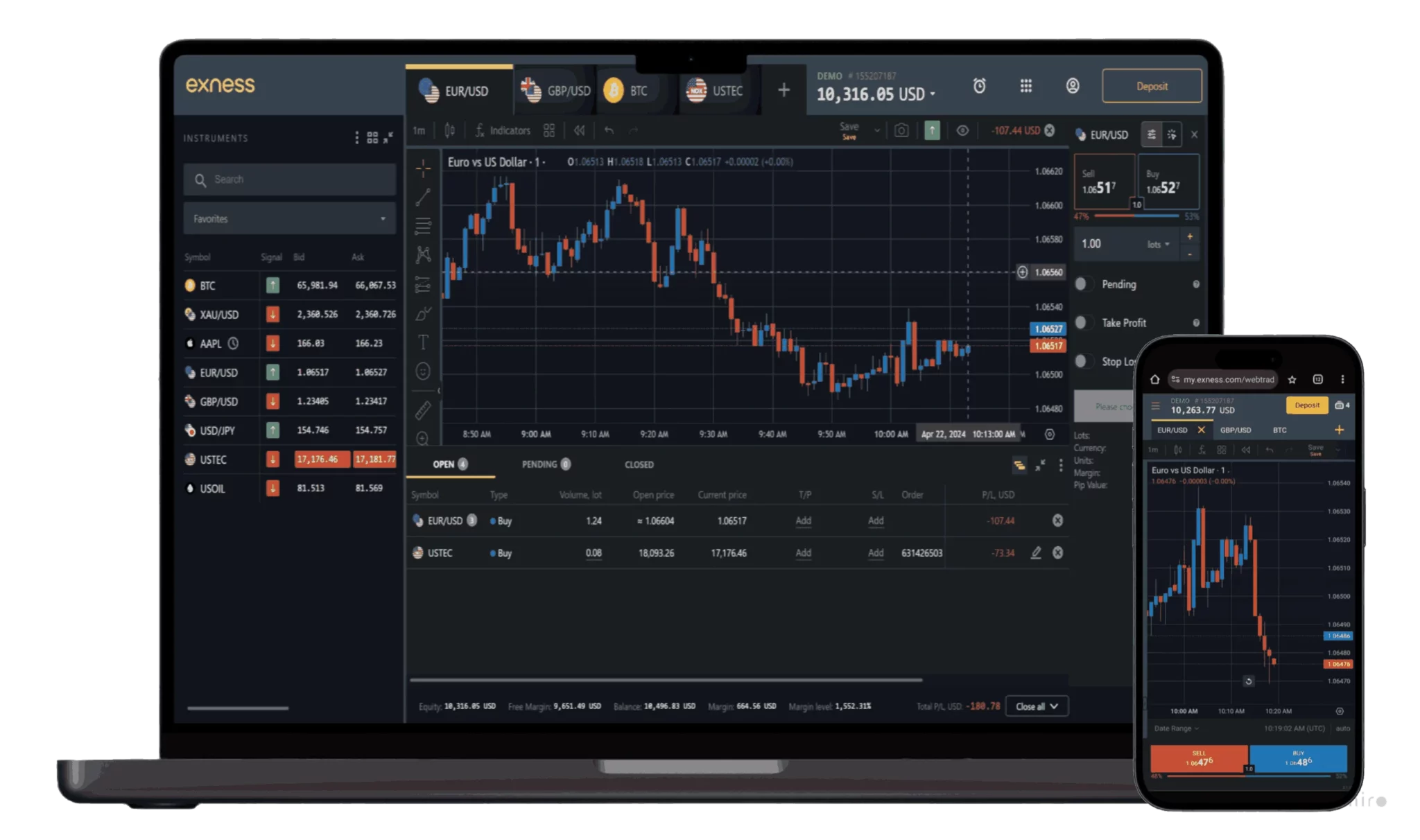Click the order panel one-click trading icon
The image size is (1420, 840).
(1172, 134)
